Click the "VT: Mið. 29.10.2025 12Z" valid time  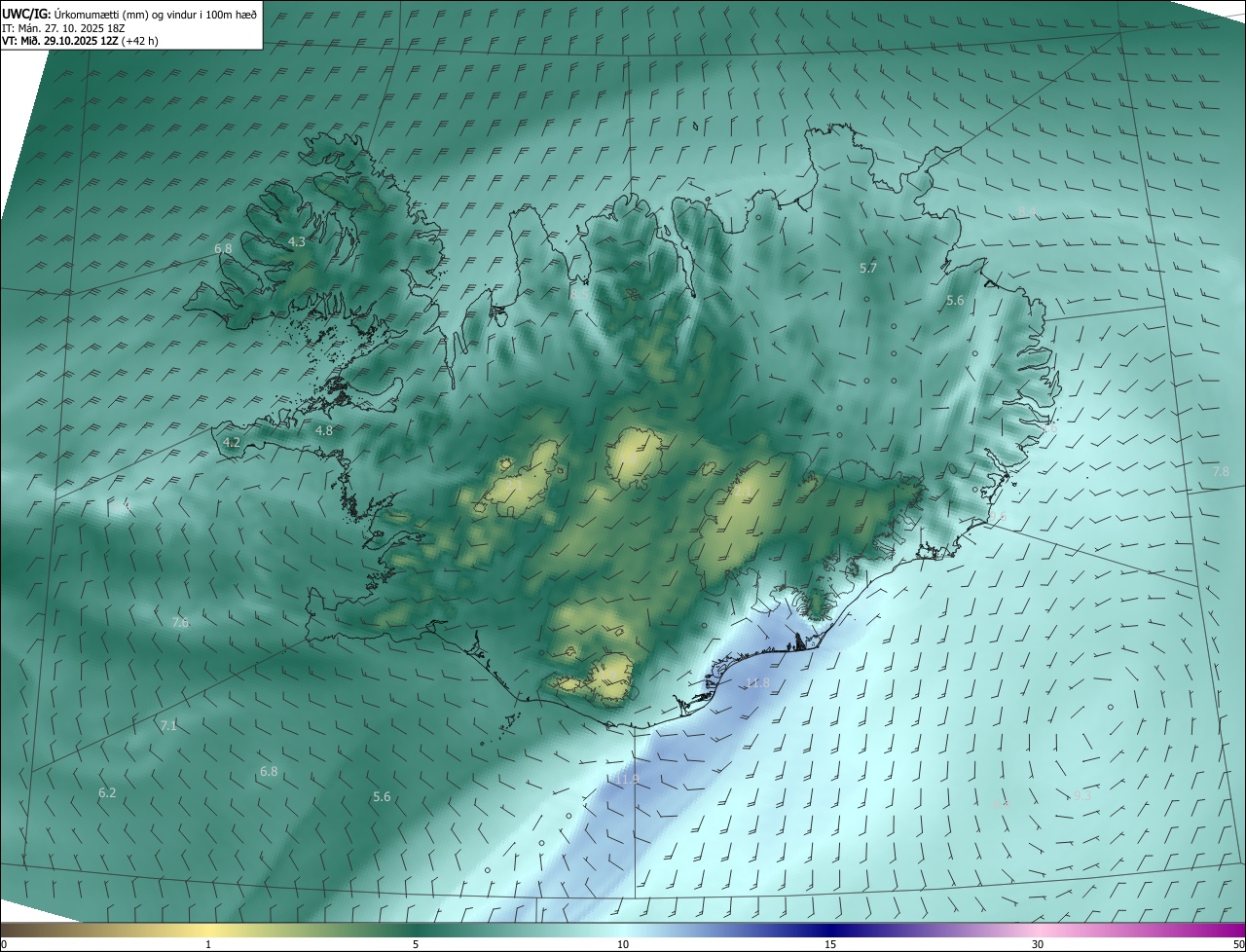[x=60, y=41]
